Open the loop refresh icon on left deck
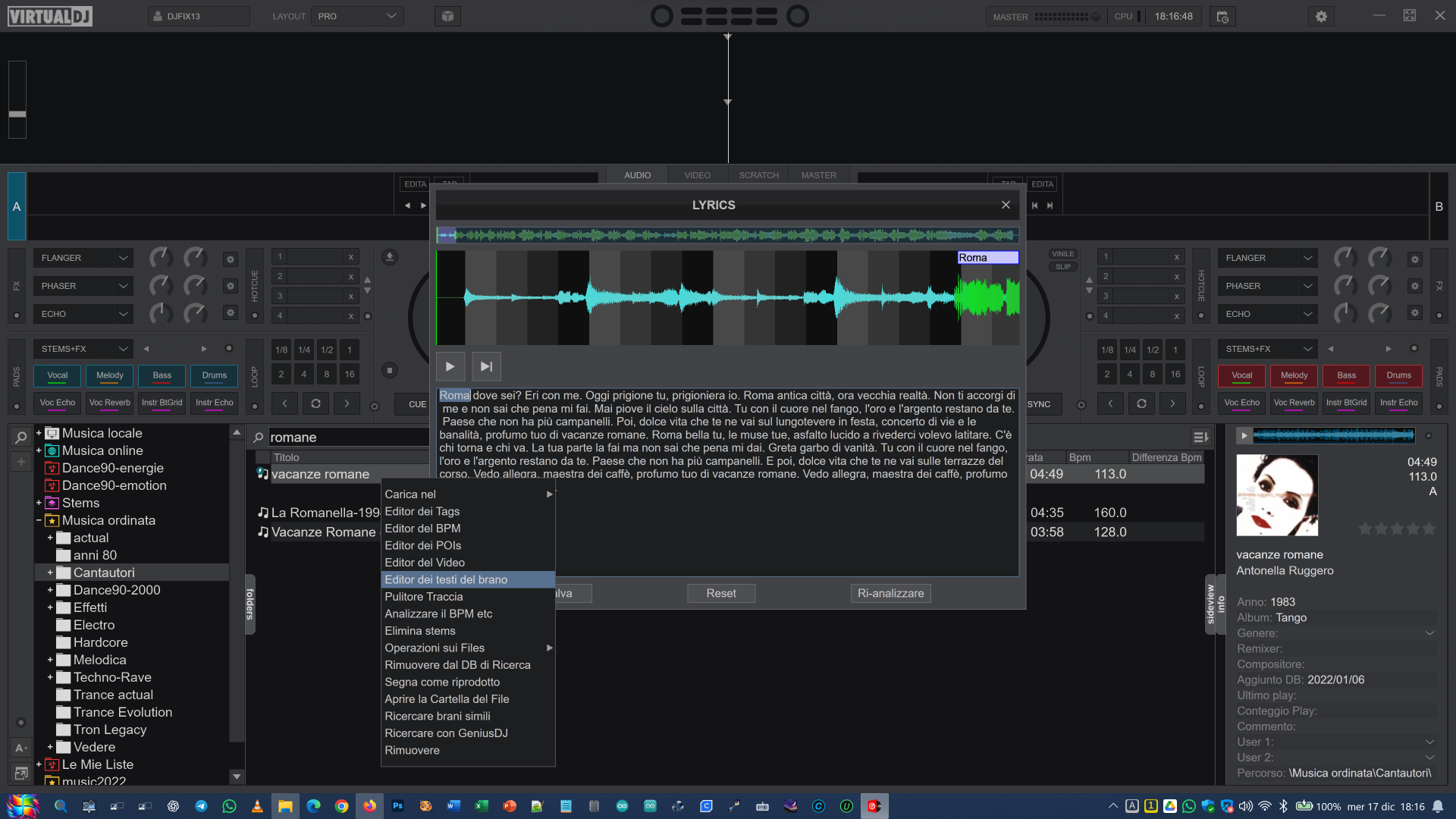 [315, 403]
